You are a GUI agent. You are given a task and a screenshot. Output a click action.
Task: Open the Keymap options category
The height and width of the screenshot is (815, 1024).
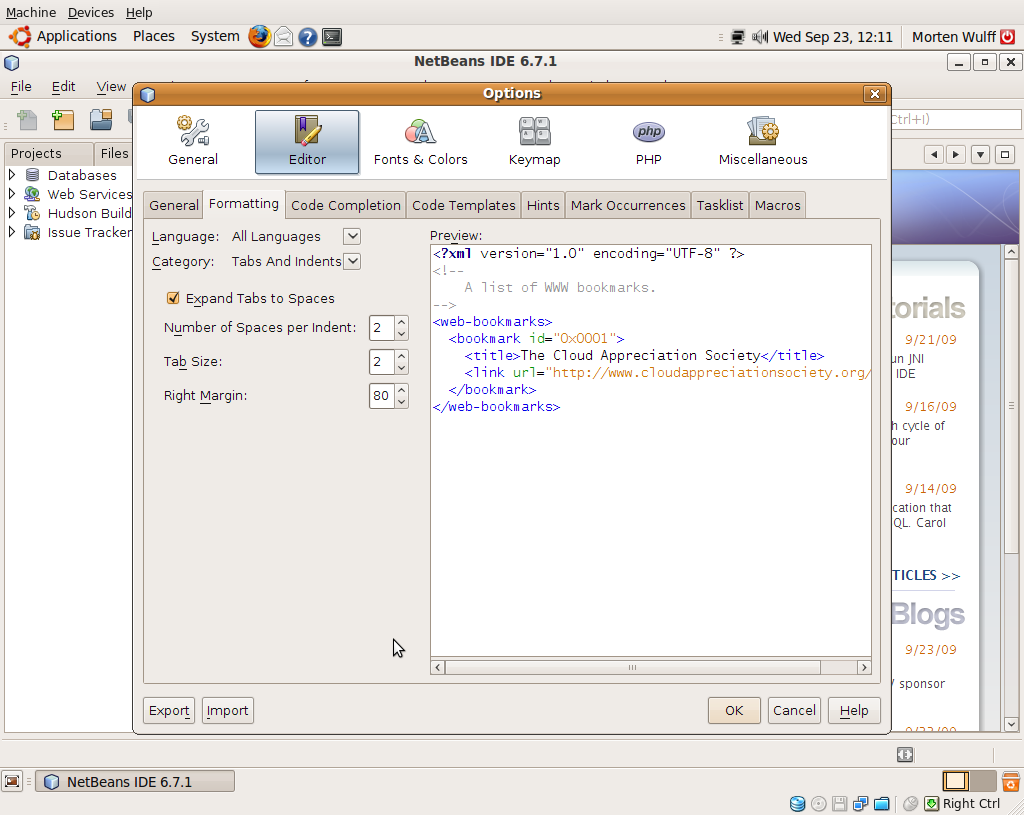point(534,142)
